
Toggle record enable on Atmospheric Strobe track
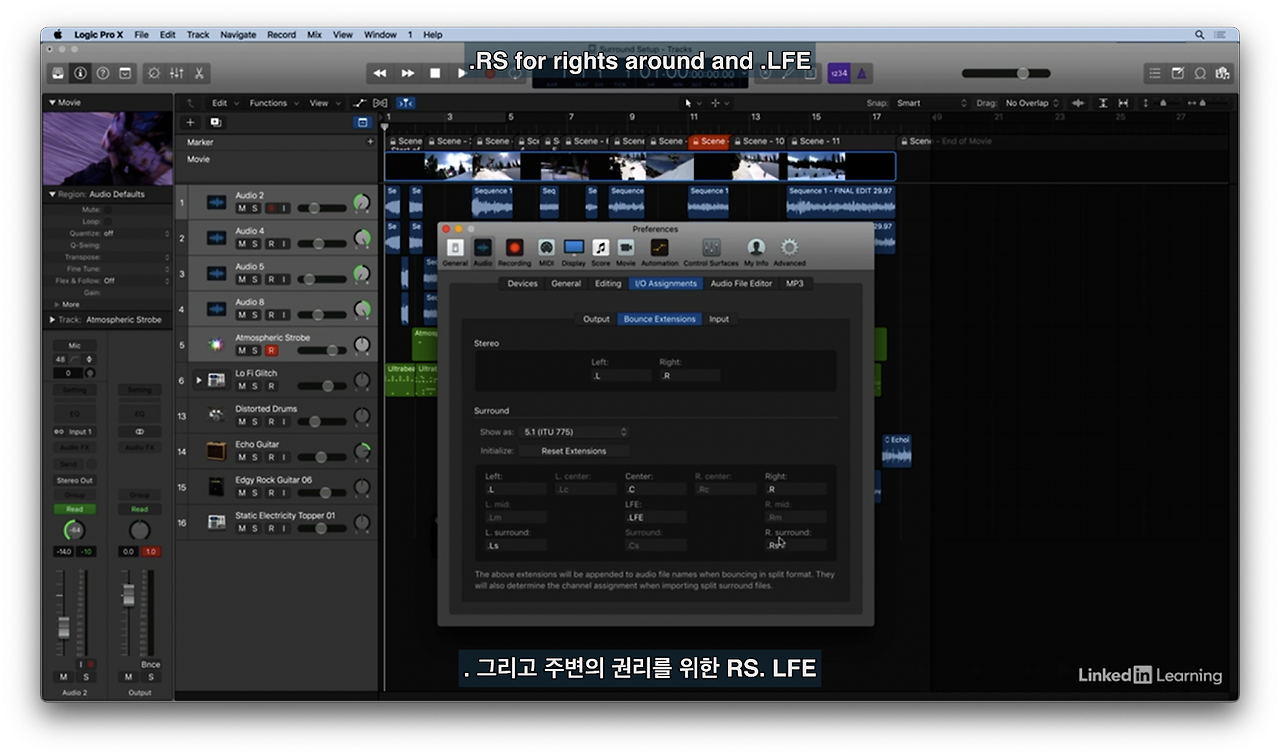coord(270,351)
